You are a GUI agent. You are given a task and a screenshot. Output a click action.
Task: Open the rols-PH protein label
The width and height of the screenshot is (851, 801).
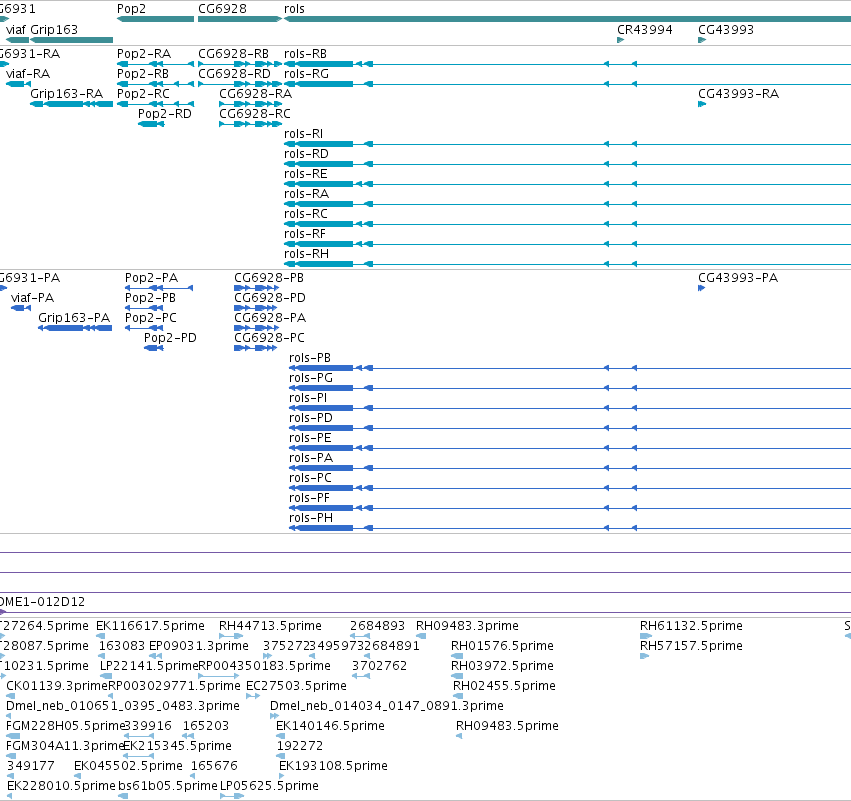311,518
